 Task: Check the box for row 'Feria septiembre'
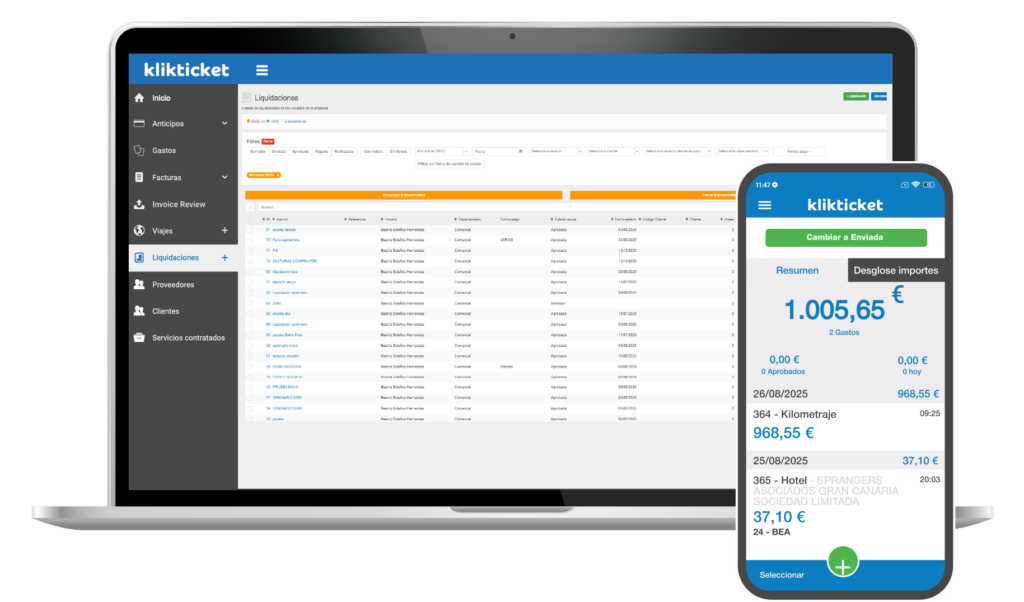(x=249, y=240)
